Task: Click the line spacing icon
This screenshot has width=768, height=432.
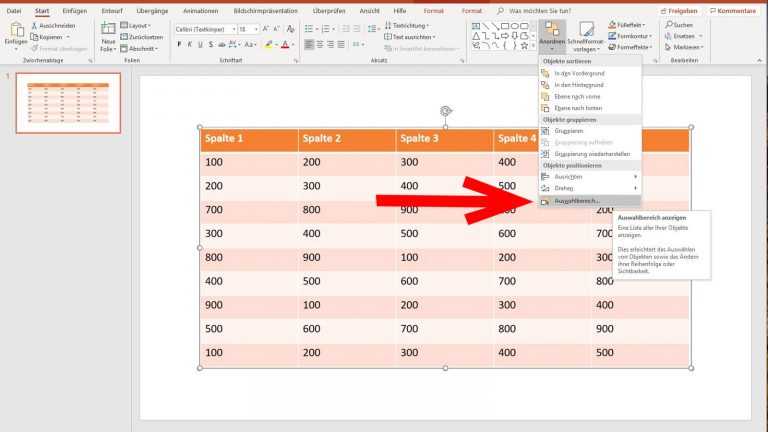Action: (x=374, y=29)
